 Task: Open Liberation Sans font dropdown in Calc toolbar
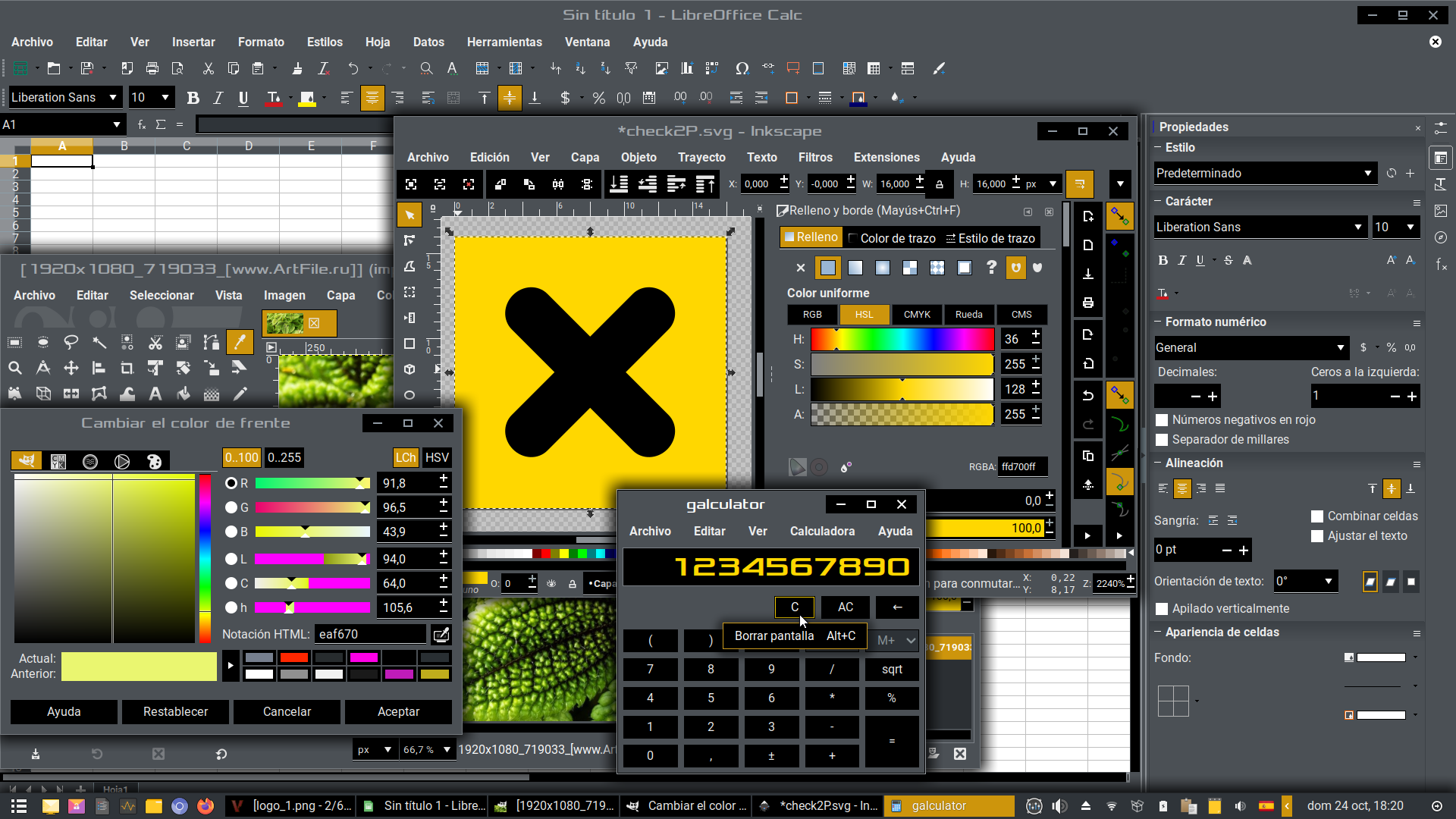point(112,98)
